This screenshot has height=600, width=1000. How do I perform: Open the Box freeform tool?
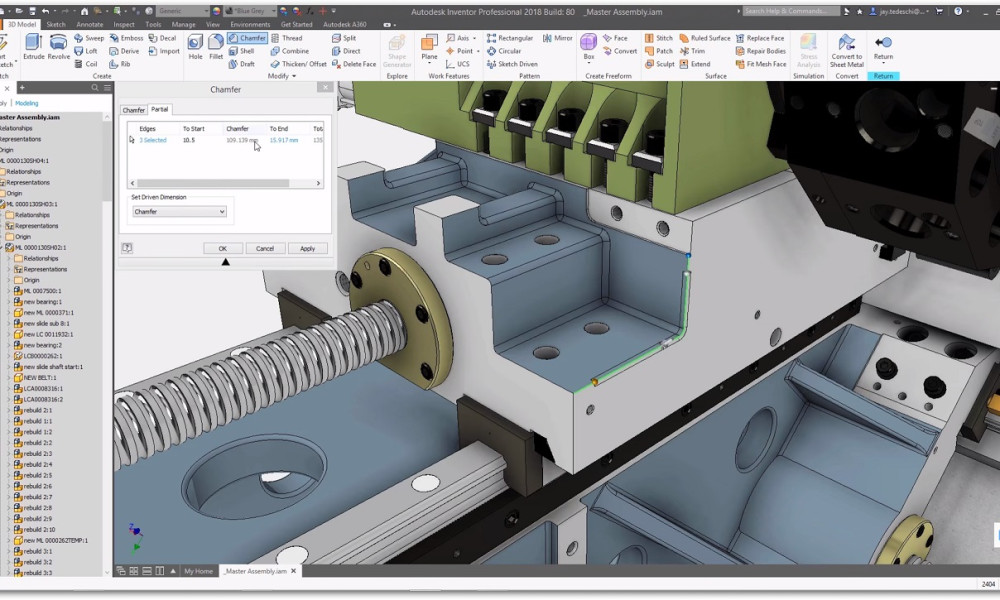(589, 46)
